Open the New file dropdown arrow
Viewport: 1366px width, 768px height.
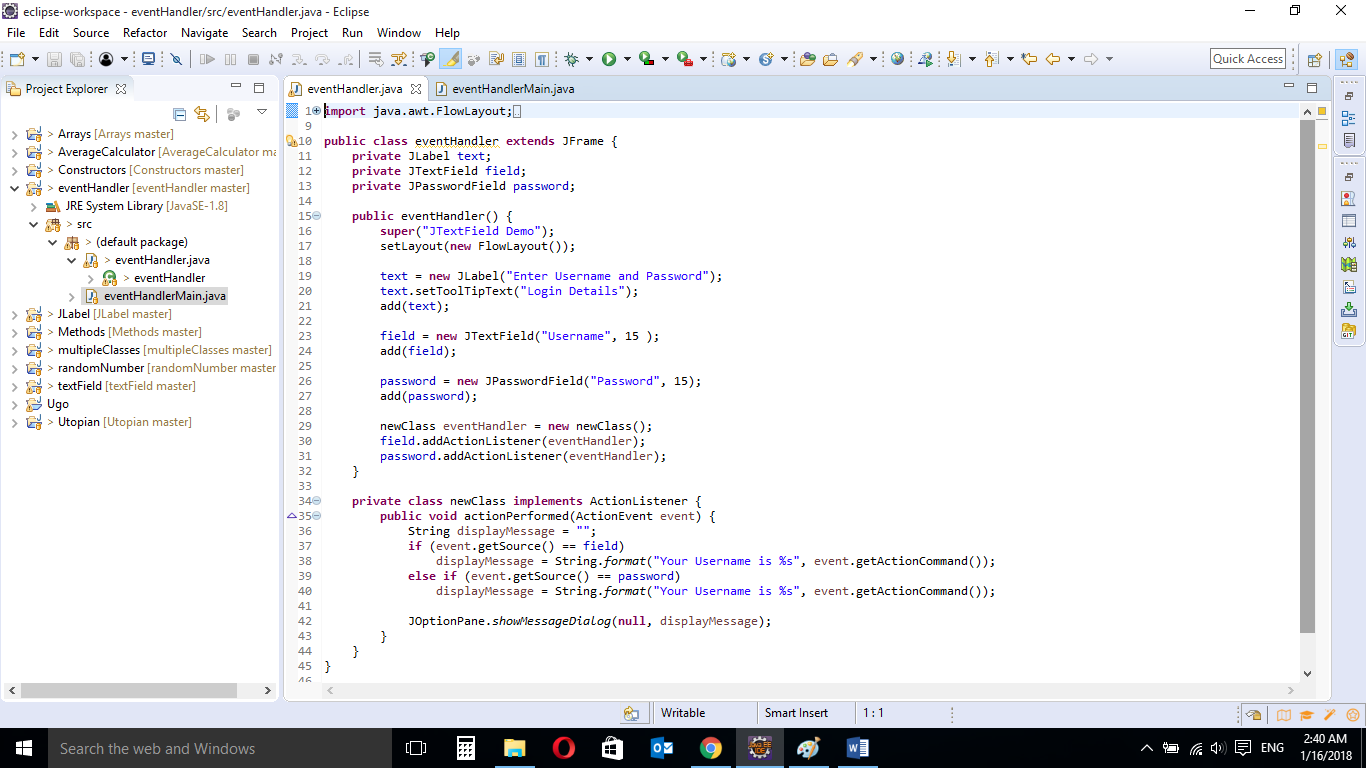coord(35,59)
